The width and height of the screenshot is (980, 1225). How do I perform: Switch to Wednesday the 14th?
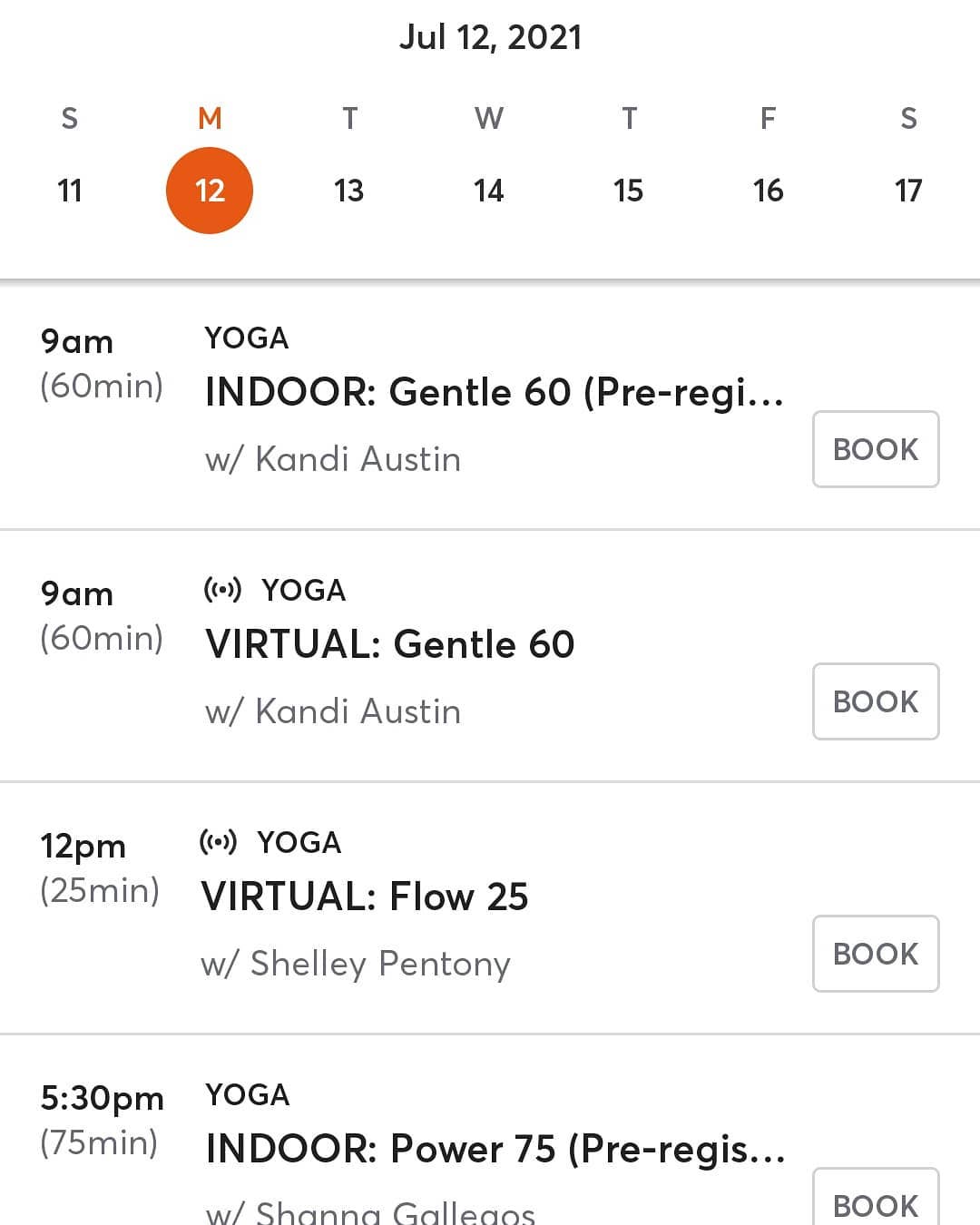point(488,191)
